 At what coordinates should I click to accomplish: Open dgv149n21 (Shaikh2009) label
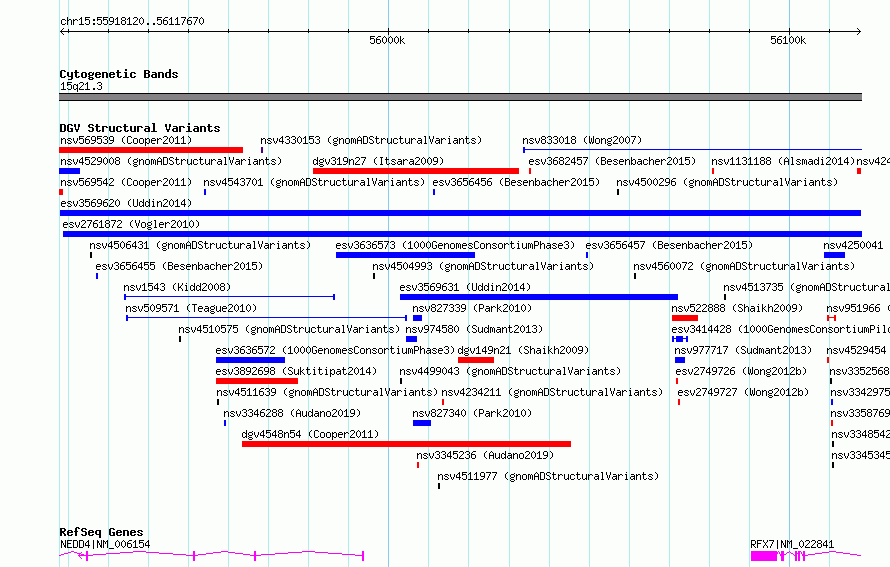pyautogui.click(x=523, y=350)
